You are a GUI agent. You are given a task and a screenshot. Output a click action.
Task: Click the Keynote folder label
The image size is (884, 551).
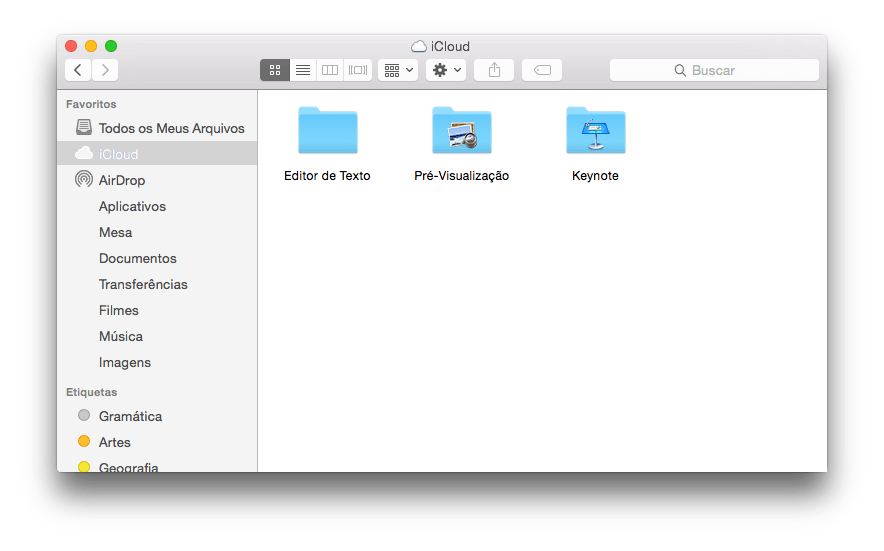coord(595,176)
